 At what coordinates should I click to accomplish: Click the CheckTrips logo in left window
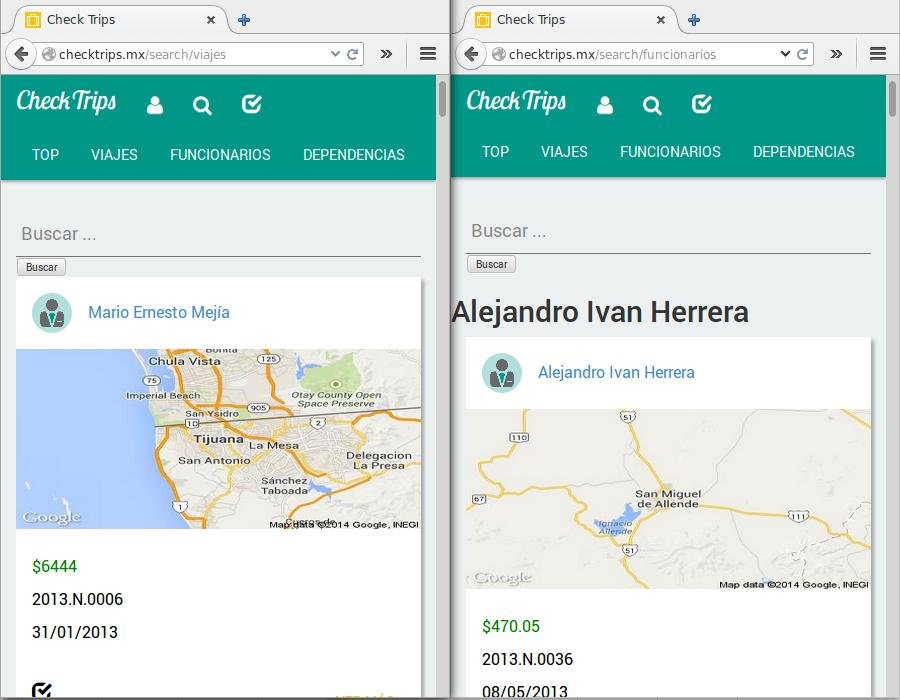(66, 102)
